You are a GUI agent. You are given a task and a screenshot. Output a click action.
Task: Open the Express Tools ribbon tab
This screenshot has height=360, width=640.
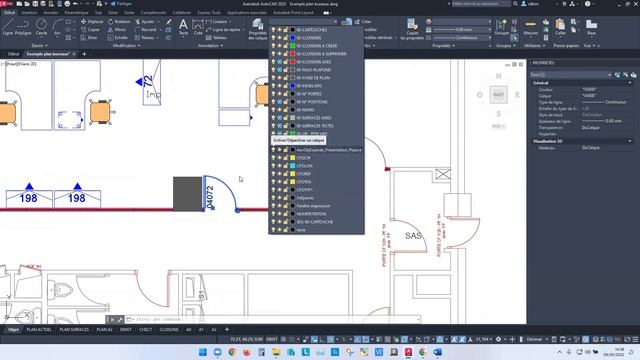(x=209, y=13)
